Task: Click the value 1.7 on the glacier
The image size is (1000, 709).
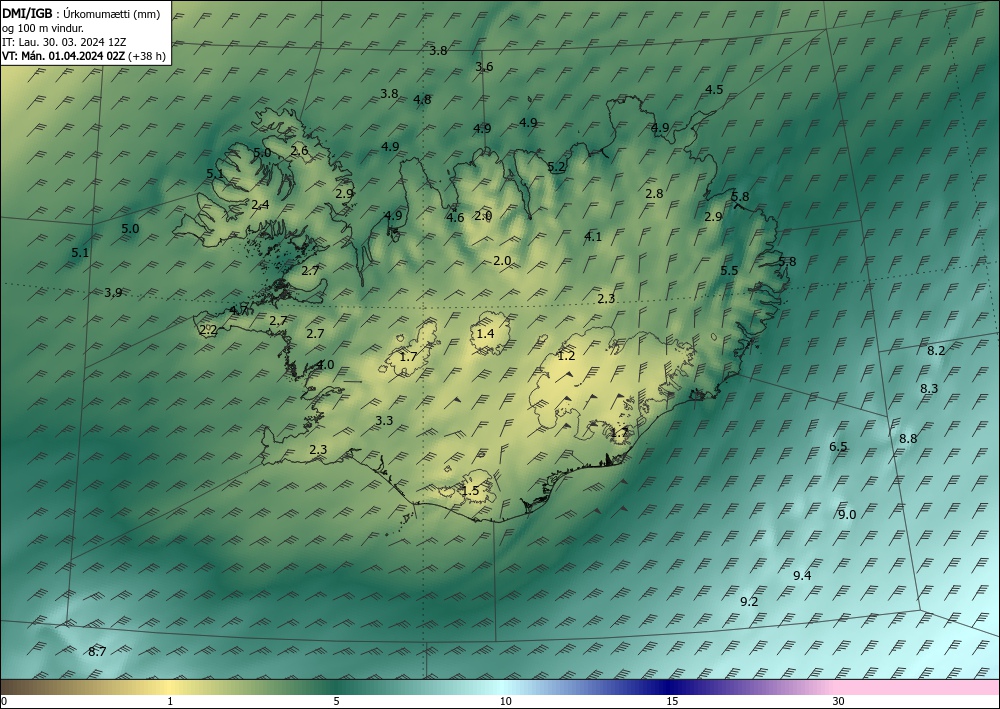Action: [408, 356]
